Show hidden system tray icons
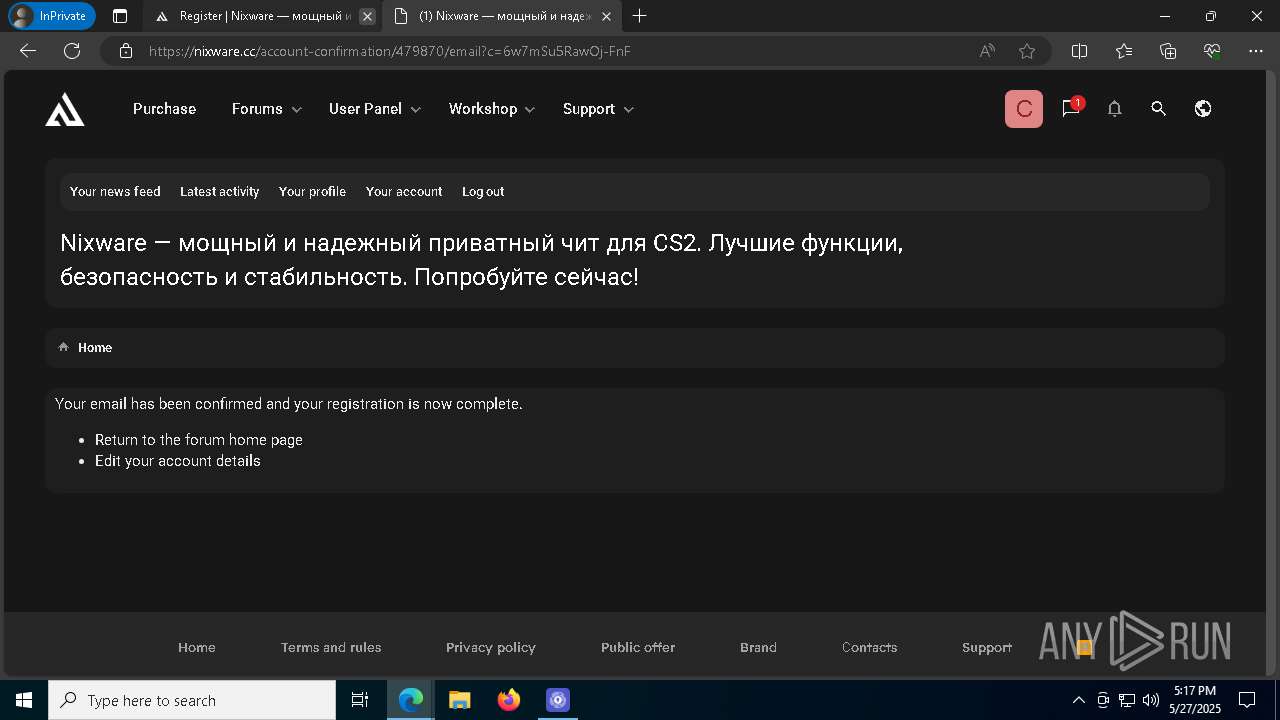Viewport: 1280px width, 720px height. (x=1078, y=700)
